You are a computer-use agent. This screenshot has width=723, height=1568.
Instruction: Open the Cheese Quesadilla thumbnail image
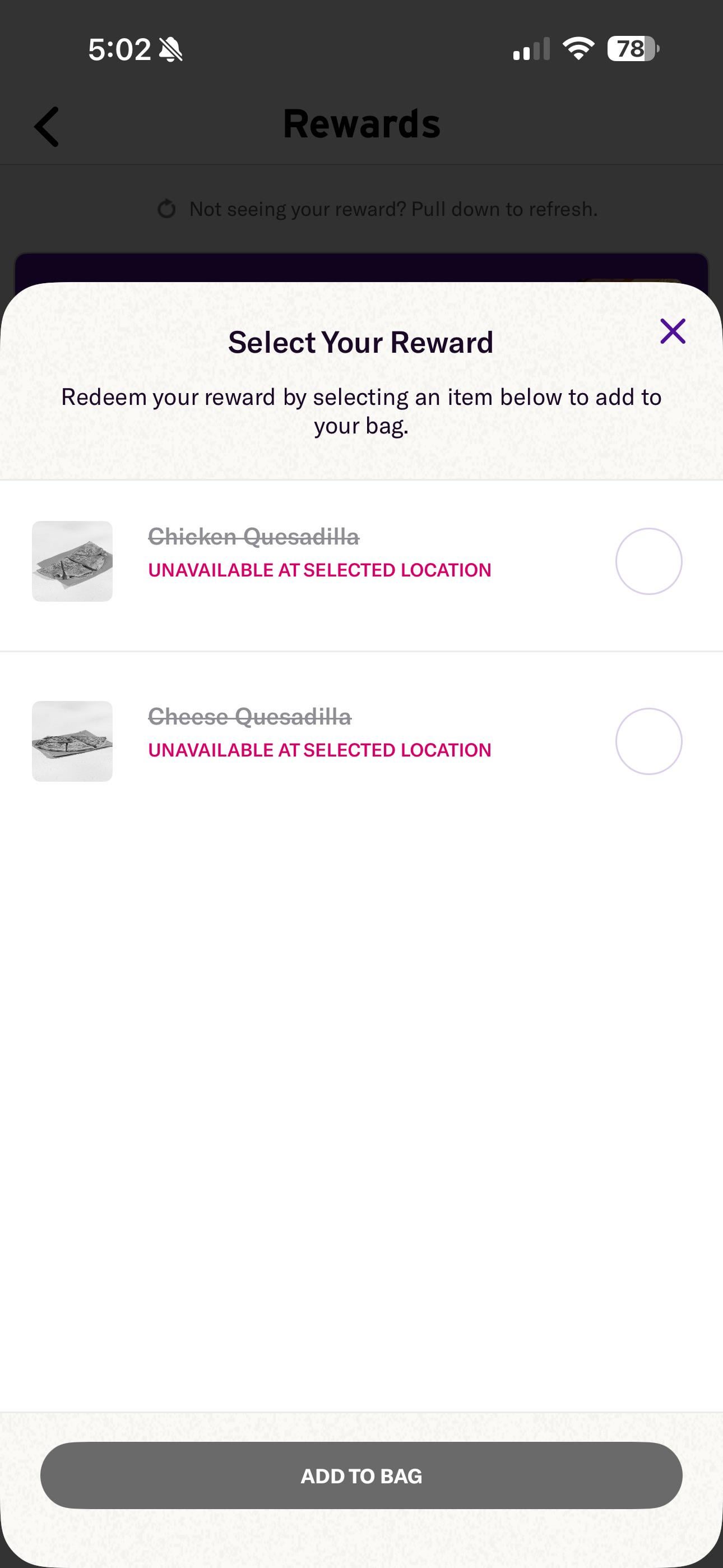click(72, 741)
